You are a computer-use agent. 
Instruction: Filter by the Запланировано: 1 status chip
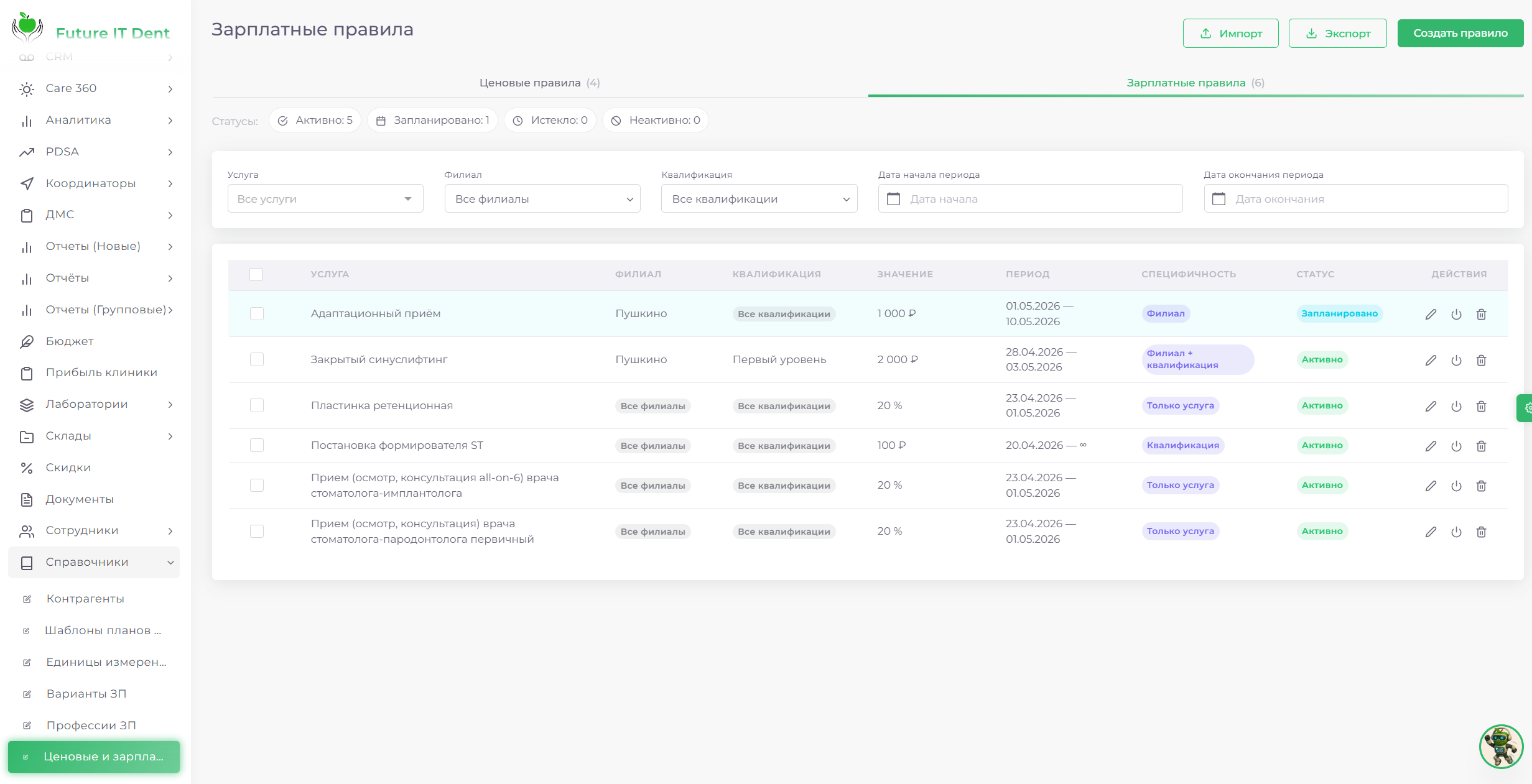(432, 120)
